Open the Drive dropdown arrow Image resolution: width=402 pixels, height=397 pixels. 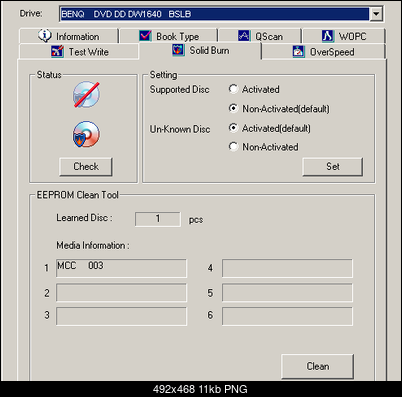[x=376, y=14]
